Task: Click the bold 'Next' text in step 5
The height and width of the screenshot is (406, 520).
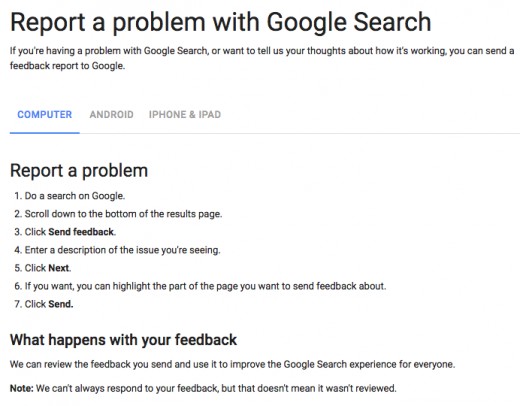Action: [59, 268]
